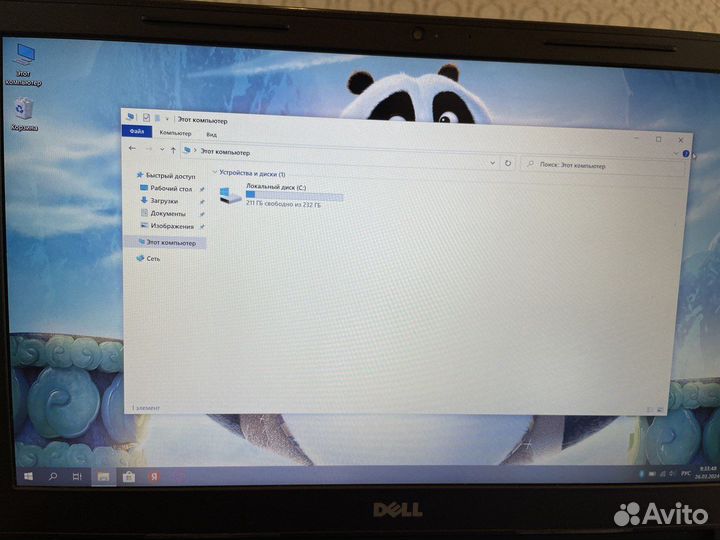
Task: Expand the recent locations dropdown arrow
Action: point(161,150)
